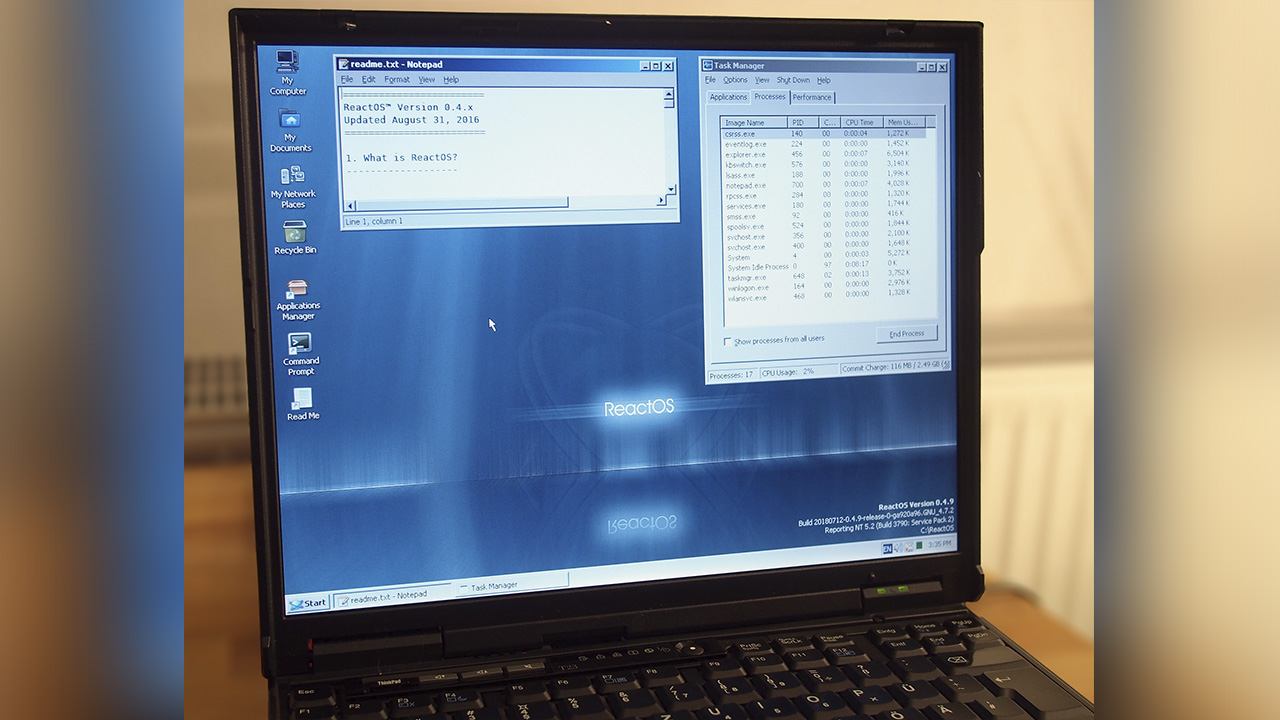
Task: Open the Start menu button
Action: tap(307, 603)
